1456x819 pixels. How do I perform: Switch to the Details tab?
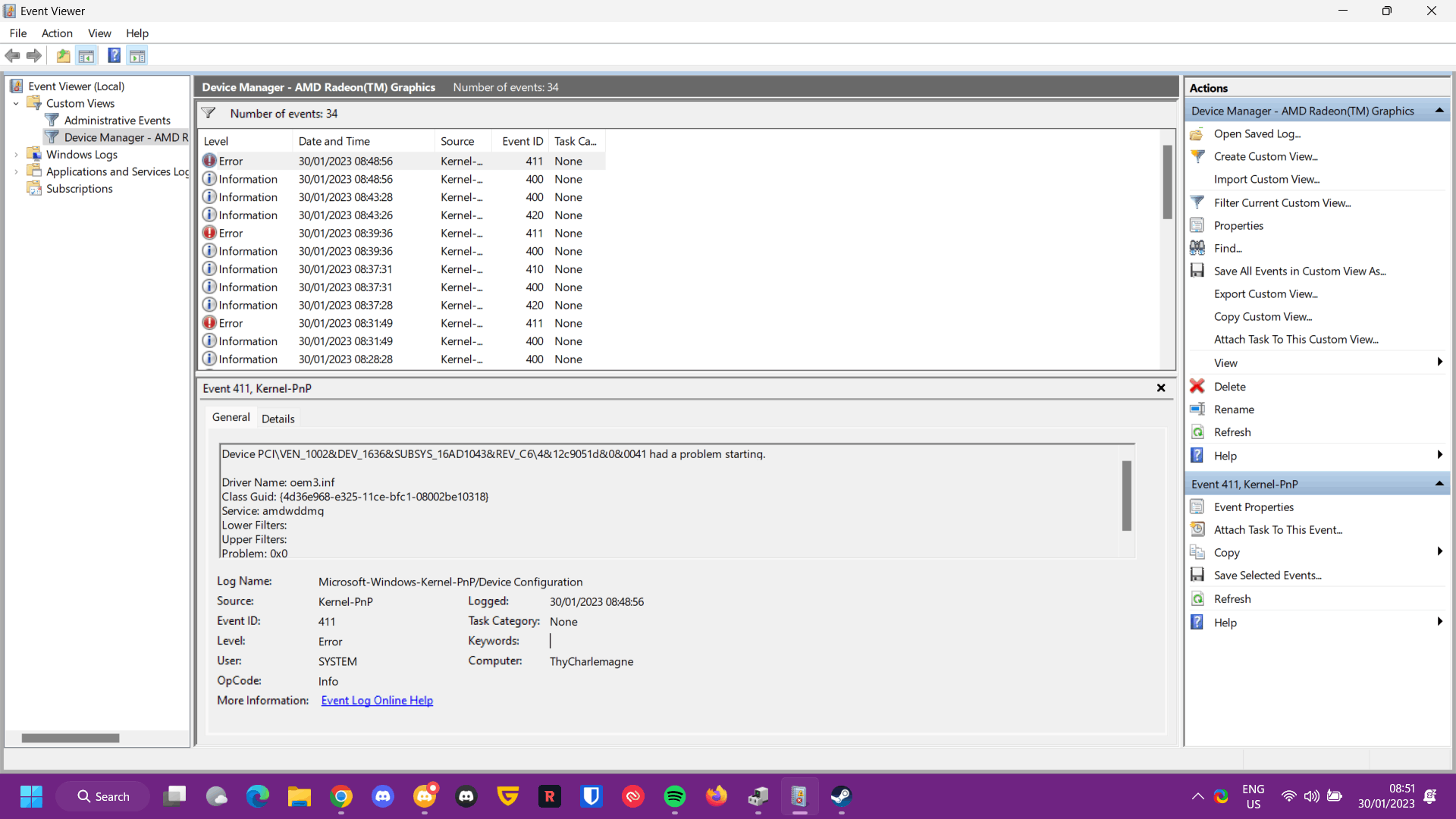pyautogui.click(x=278, y=419)
